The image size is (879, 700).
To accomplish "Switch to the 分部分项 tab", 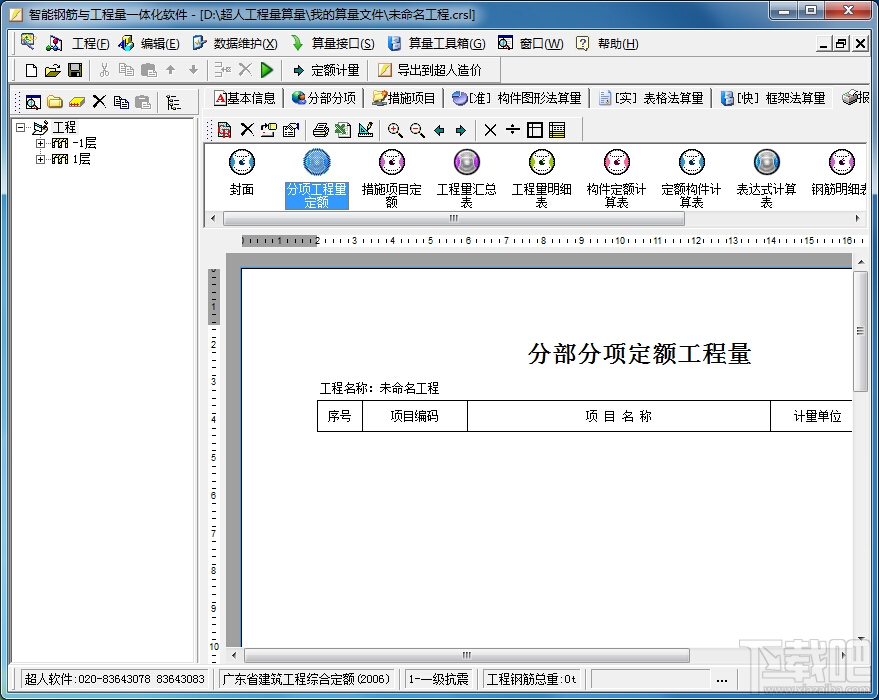I will (324, 98).
